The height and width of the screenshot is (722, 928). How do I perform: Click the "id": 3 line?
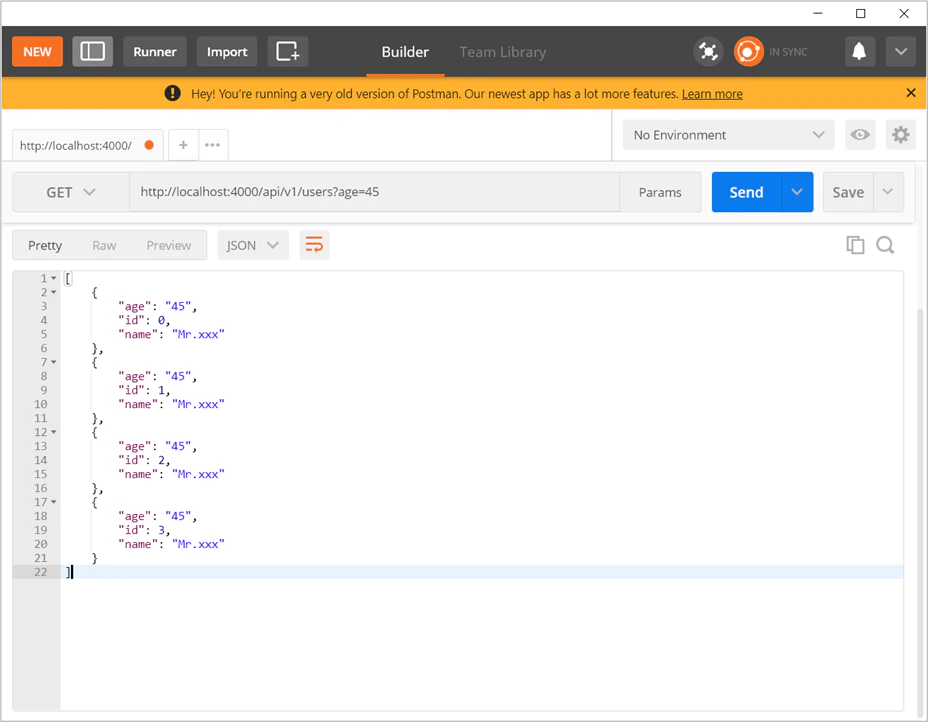tap(144, 530)
